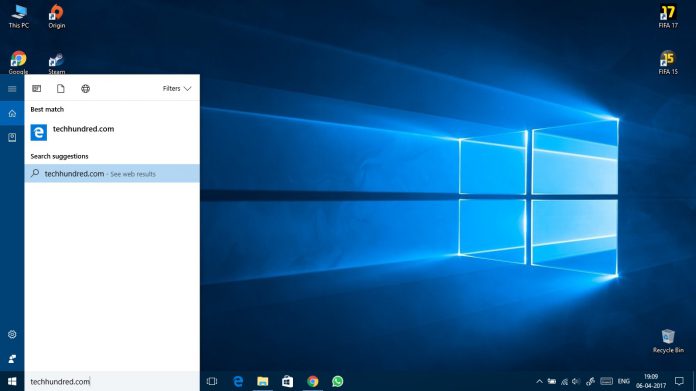Open Microsoft Store from taskbar
The height and width of the screenshot is (391, 696).
click(288, 381)
